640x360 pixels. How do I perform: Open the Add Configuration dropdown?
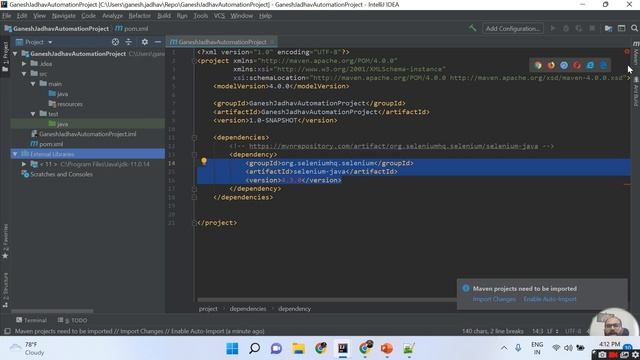(513, 29)
